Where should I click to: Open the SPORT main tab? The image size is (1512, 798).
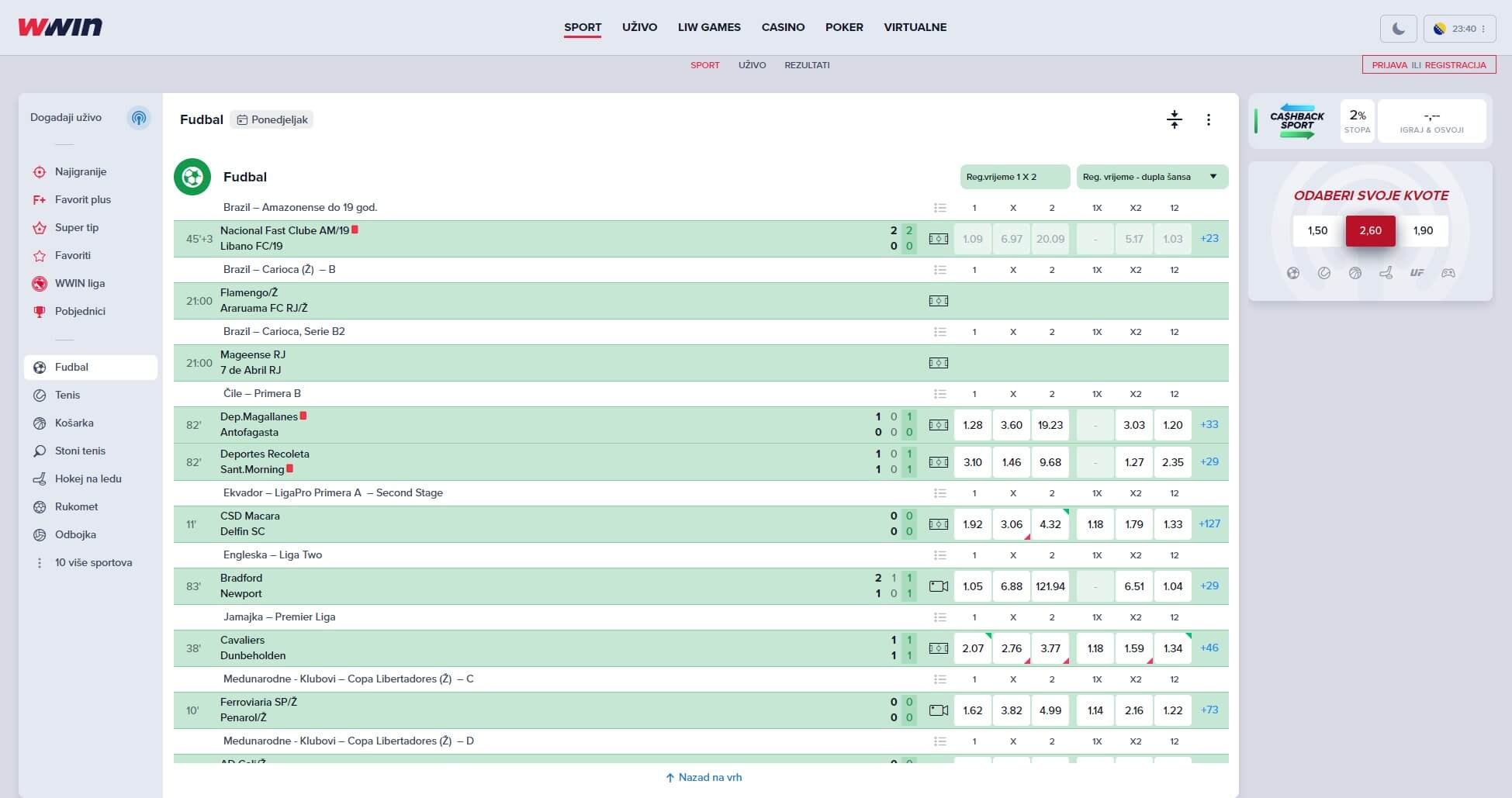pos(583,27)
